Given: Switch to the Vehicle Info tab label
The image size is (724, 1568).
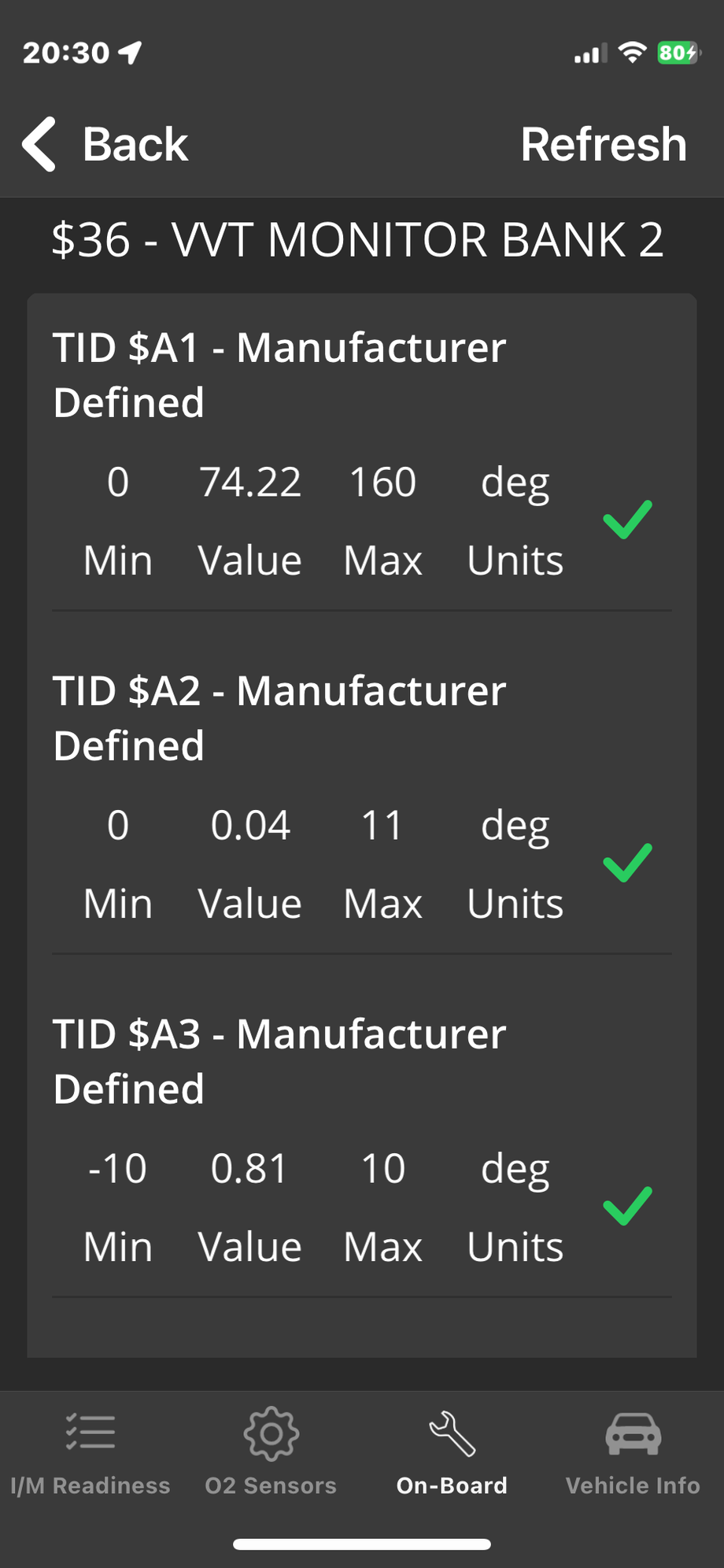Looking at the screenshot, I should pyautogui.click(x=633, y=1485).
